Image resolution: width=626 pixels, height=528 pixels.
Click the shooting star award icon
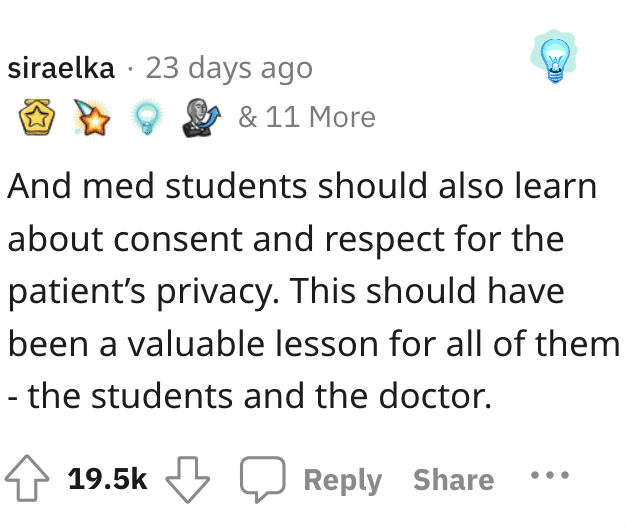click(x=91, y=117)
